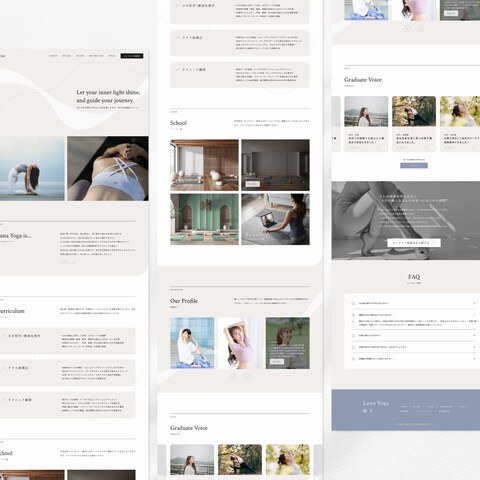480x480 pixels.
Task: Click the hero headline 'Let your inner light shine,'
Action: coord(108,92)
